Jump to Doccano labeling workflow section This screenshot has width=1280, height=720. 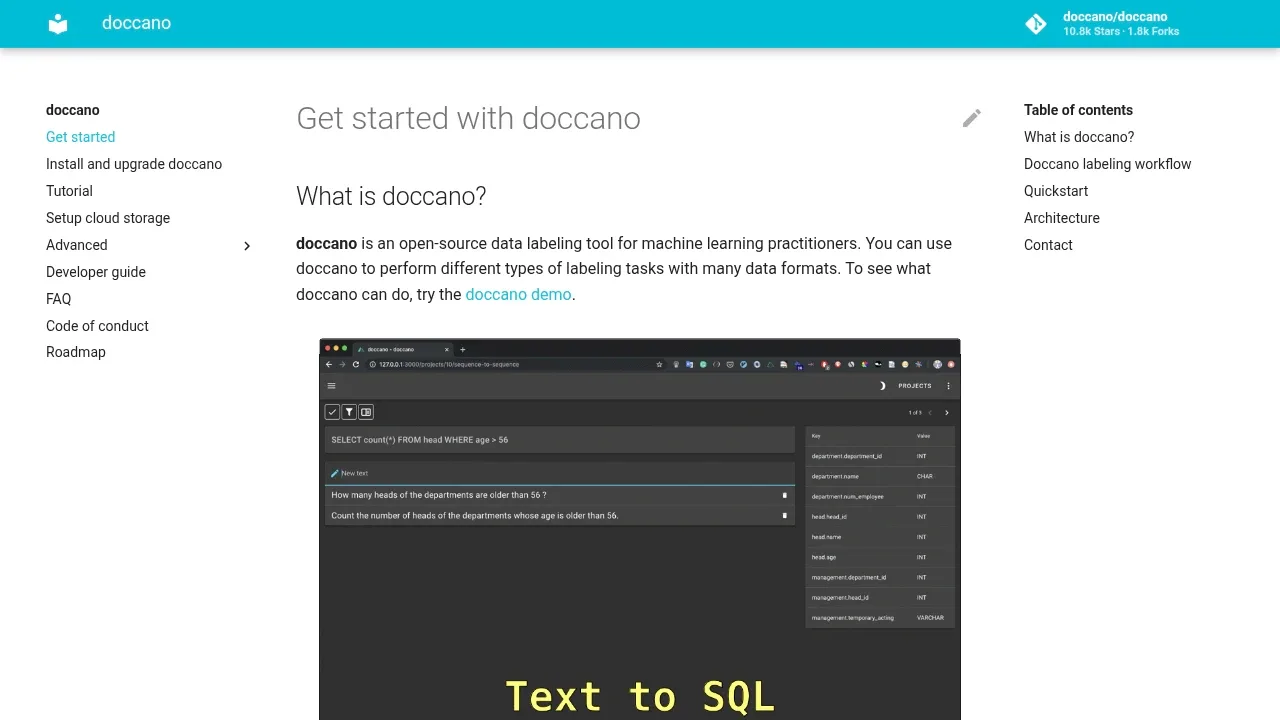pos(1107,164)
